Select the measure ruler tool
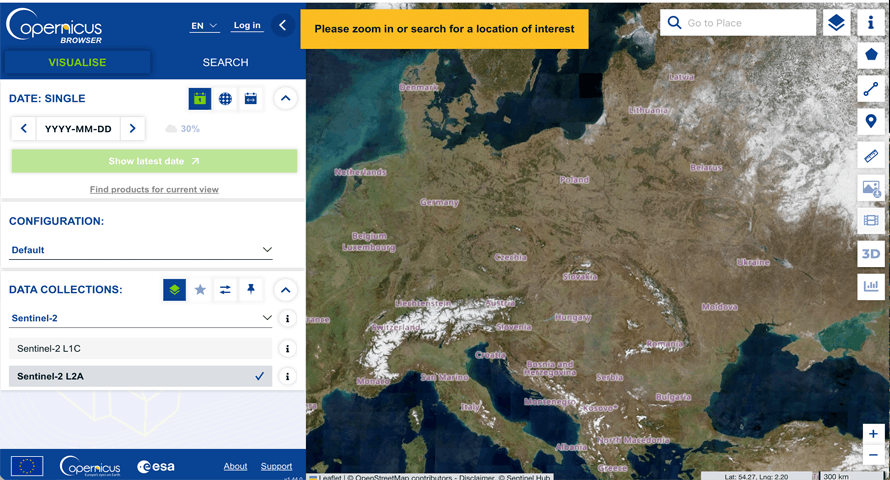This screenshot has height=480, width=890. (871, 154)
